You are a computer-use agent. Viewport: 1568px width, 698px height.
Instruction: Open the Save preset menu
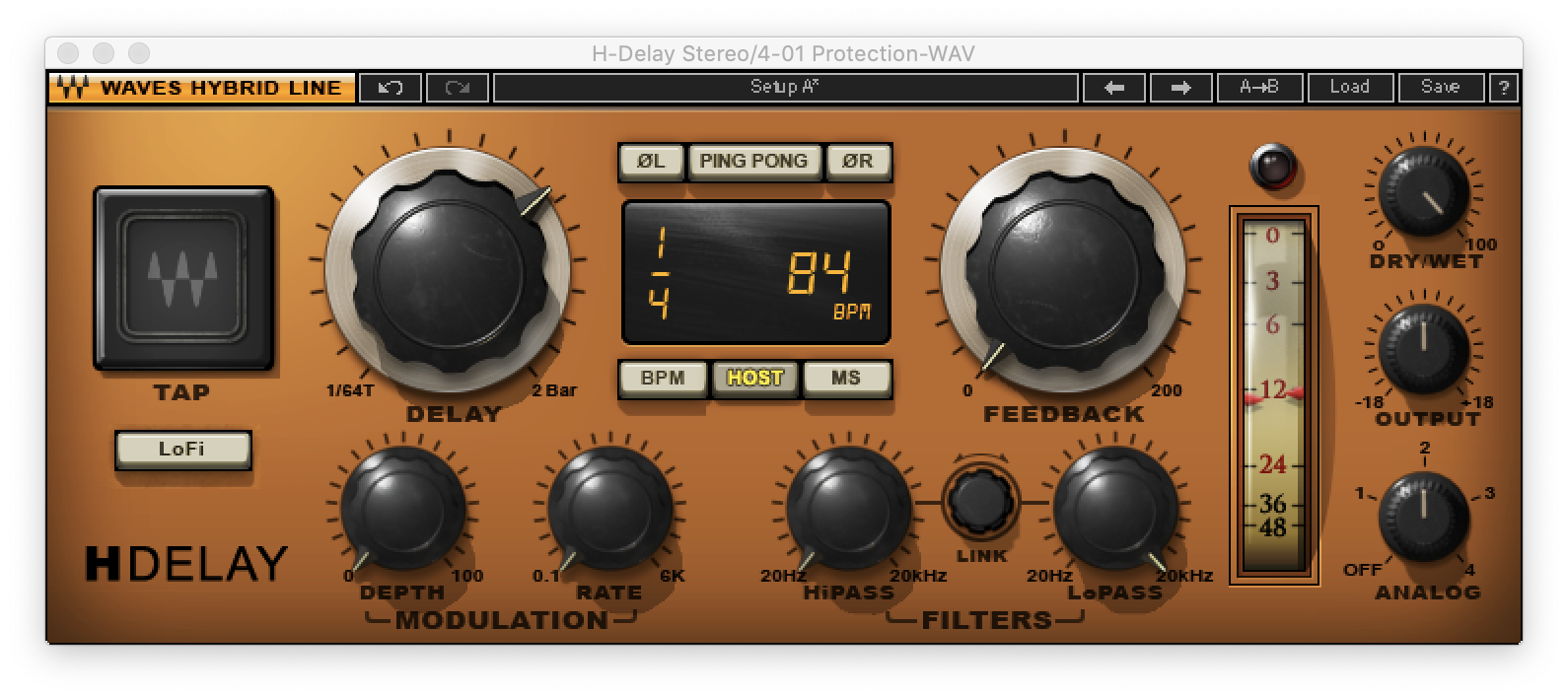click(1441, 88)
